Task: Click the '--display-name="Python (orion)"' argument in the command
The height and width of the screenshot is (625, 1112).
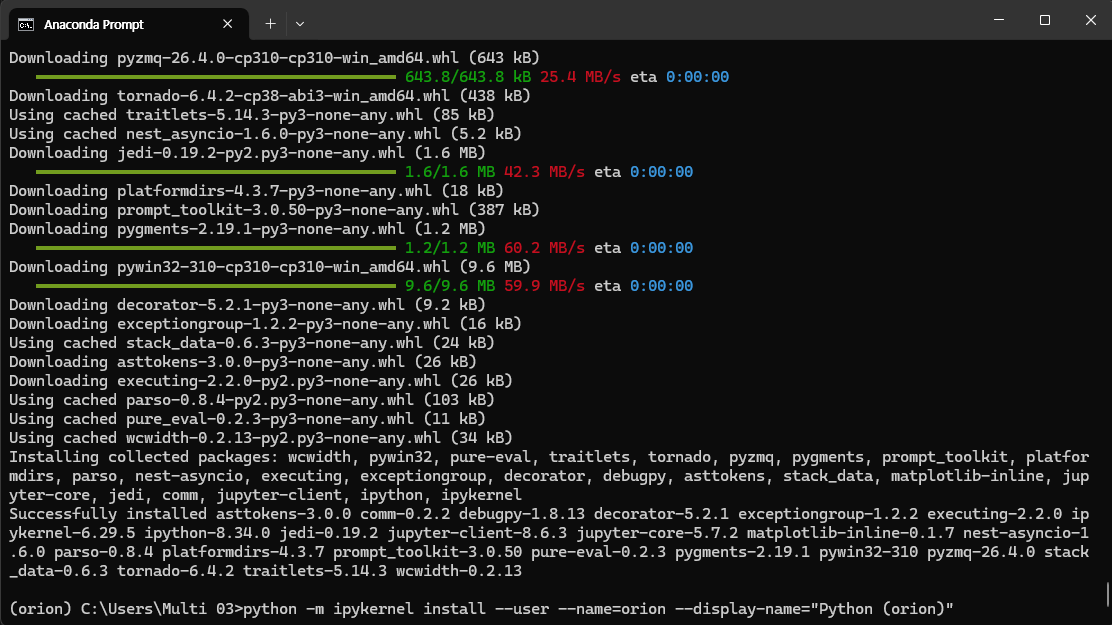Action: click(814, 609)
